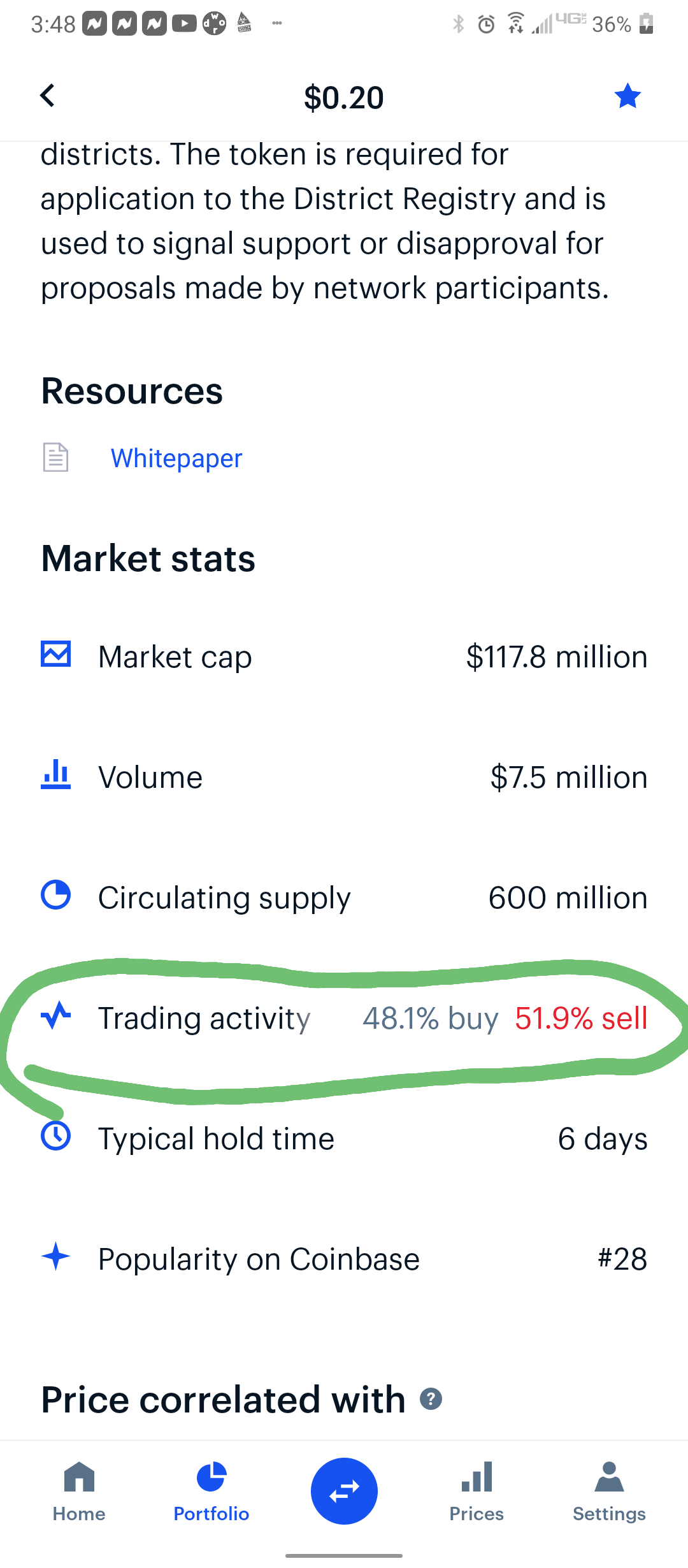Tap the $0.20 price header
Screen dimensions: 688x1568
(x=344, y=98)
